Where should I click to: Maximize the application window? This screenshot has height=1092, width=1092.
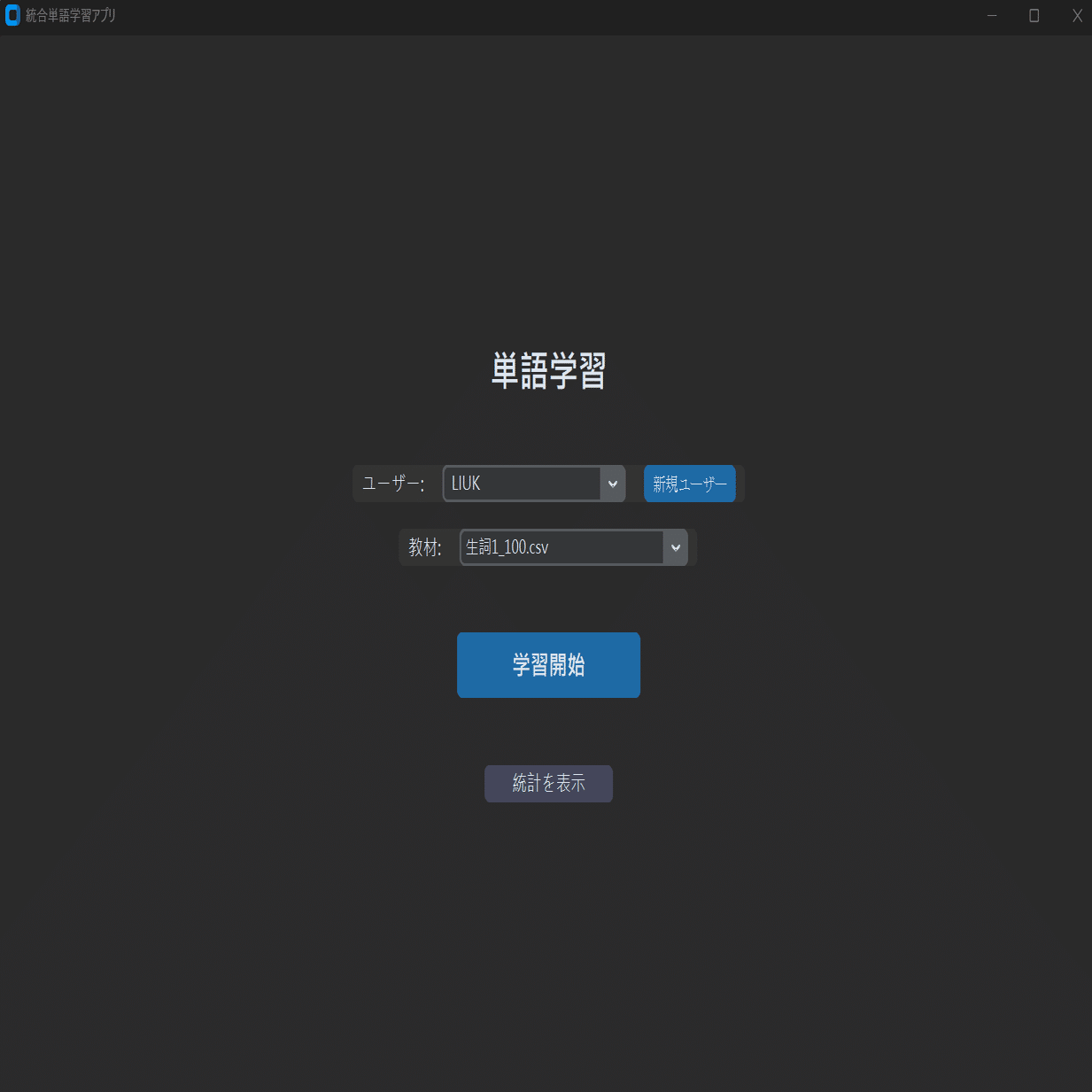pyautogui.click(x=1034, y=15)
